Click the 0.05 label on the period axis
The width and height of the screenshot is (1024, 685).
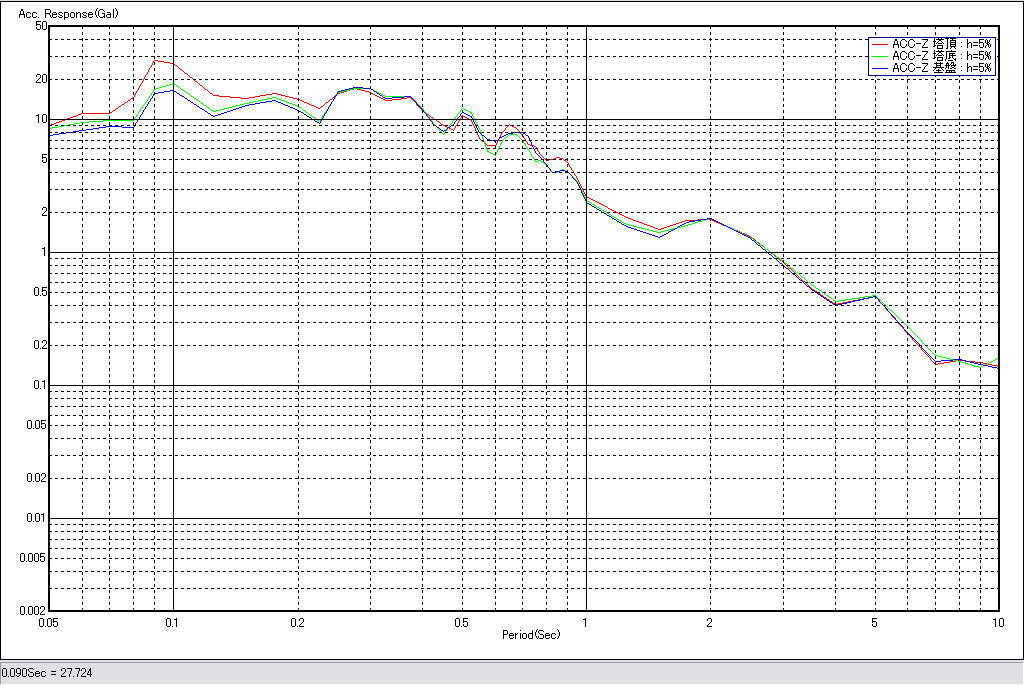point(49,622)
